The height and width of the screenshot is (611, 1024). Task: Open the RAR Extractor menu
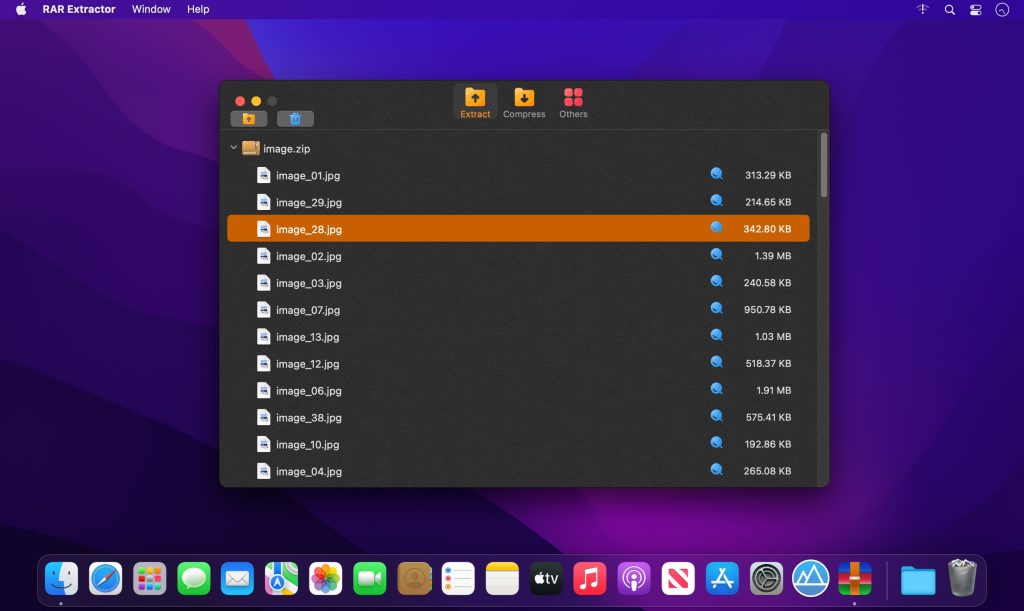[x=80, y=9]
